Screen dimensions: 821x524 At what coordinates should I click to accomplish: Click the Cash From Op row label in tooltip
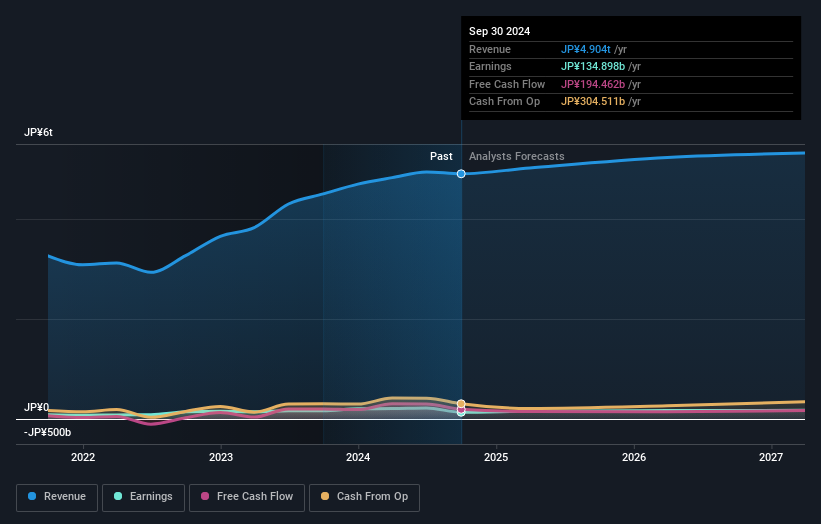(504, 102)
